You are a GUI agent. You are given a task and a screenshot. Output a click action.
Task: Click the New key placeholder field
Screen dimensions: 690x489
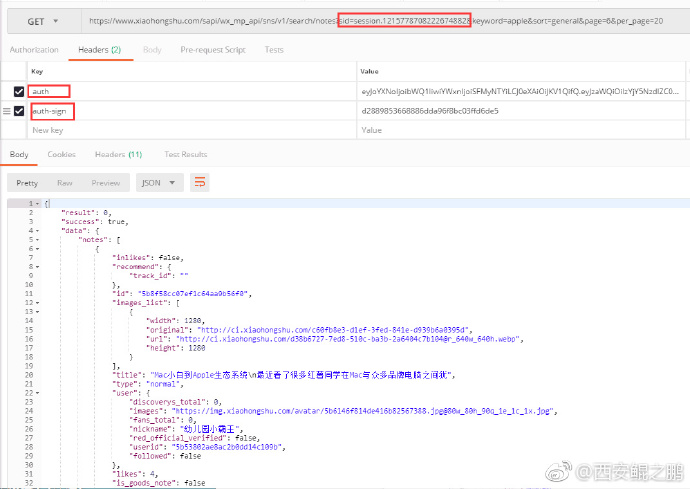pyautogui.click(x=191, y=130)
